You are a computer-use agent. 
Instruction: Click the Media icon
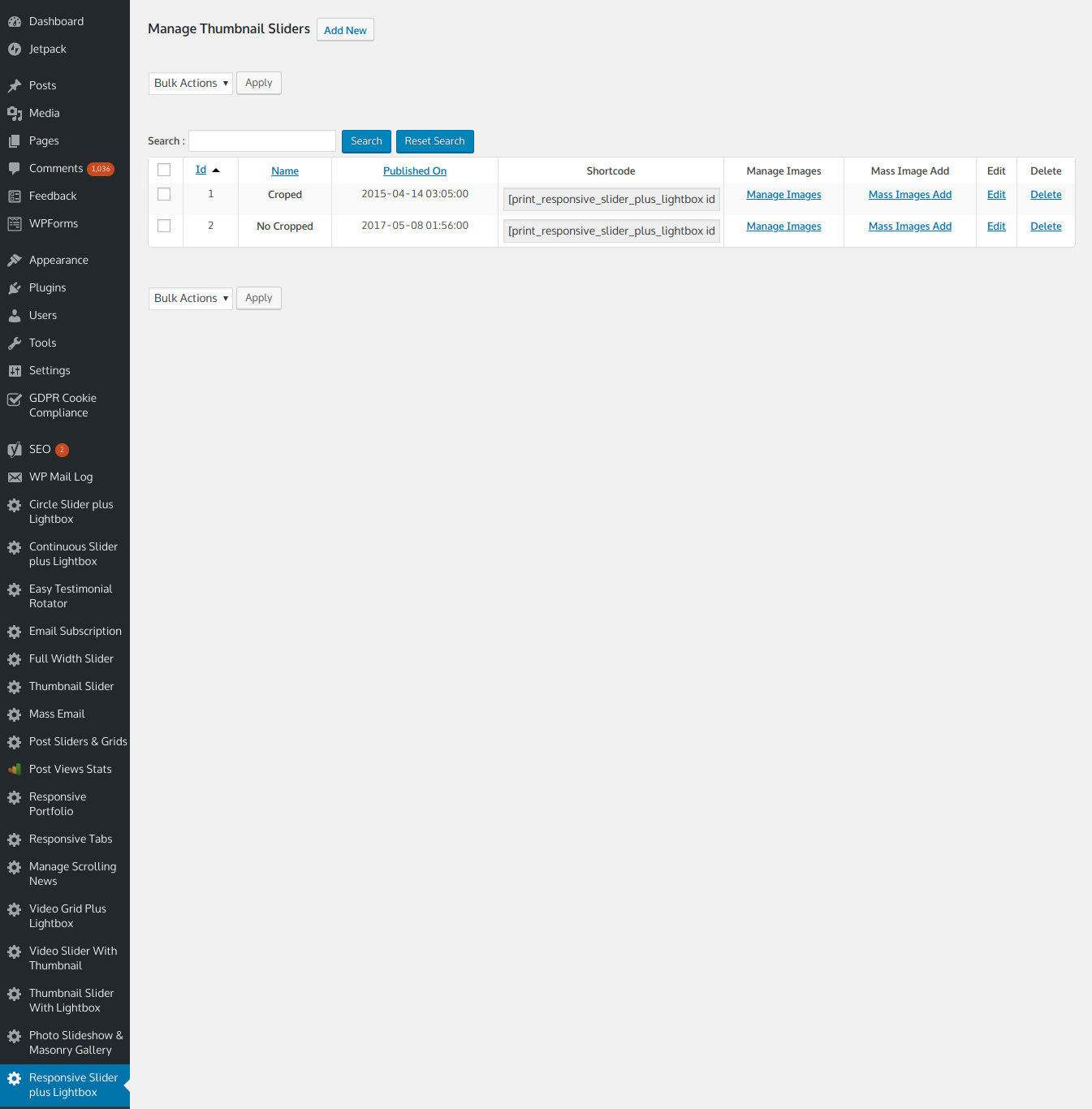click(15, 114)
